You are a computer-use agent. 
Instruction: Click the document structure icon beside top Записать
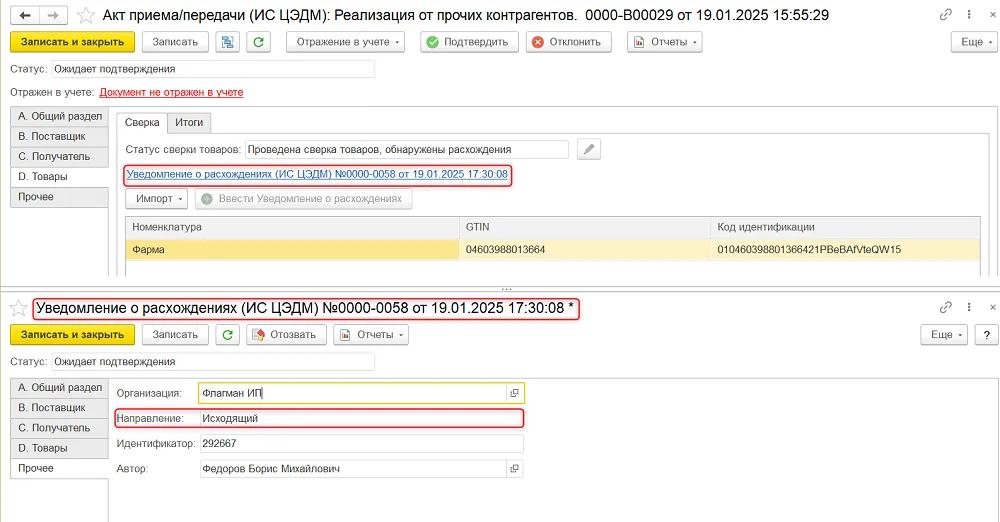coord(228,42)
